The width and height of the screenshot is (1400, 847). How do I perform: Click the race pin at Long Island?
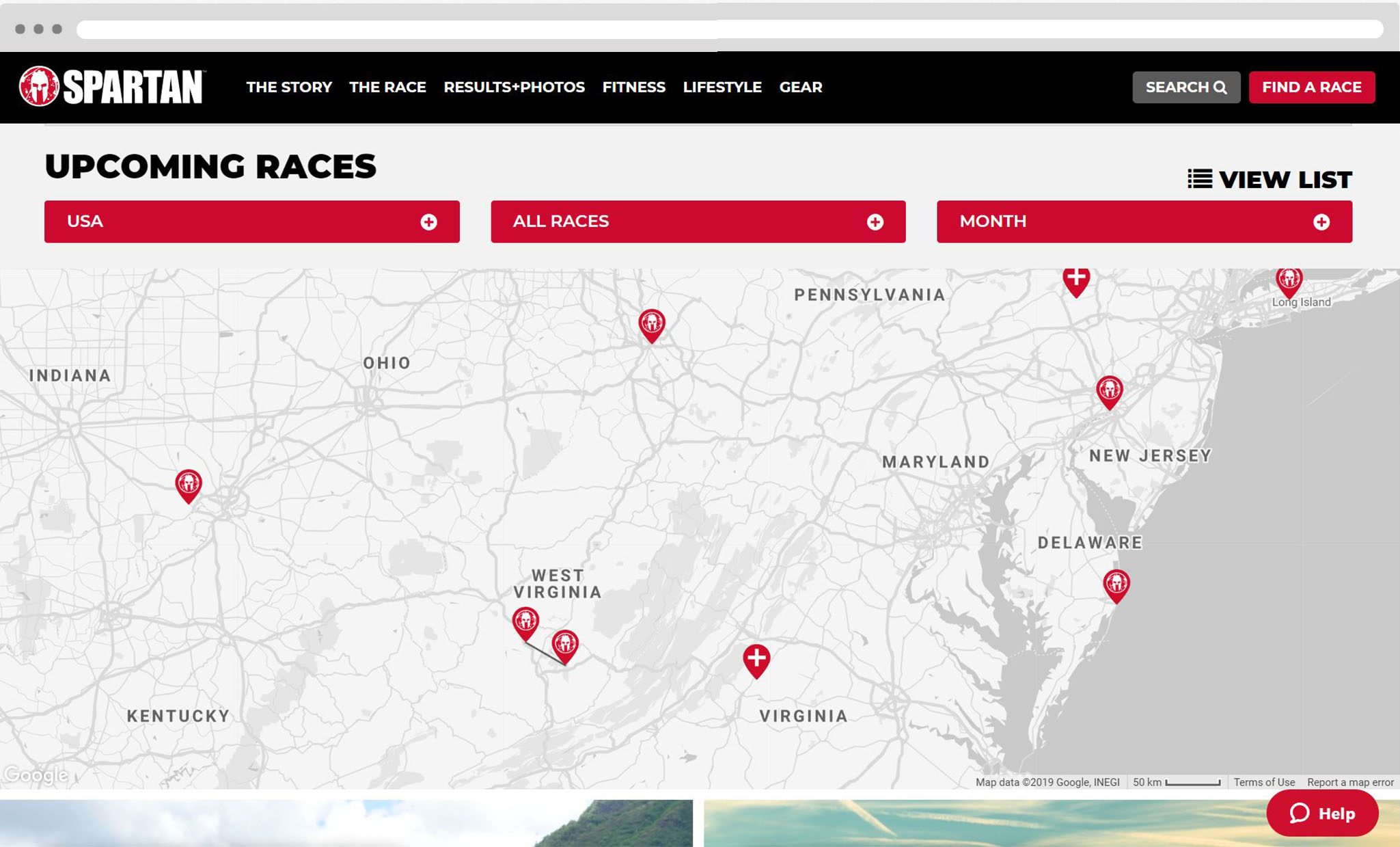[1289, 280]
